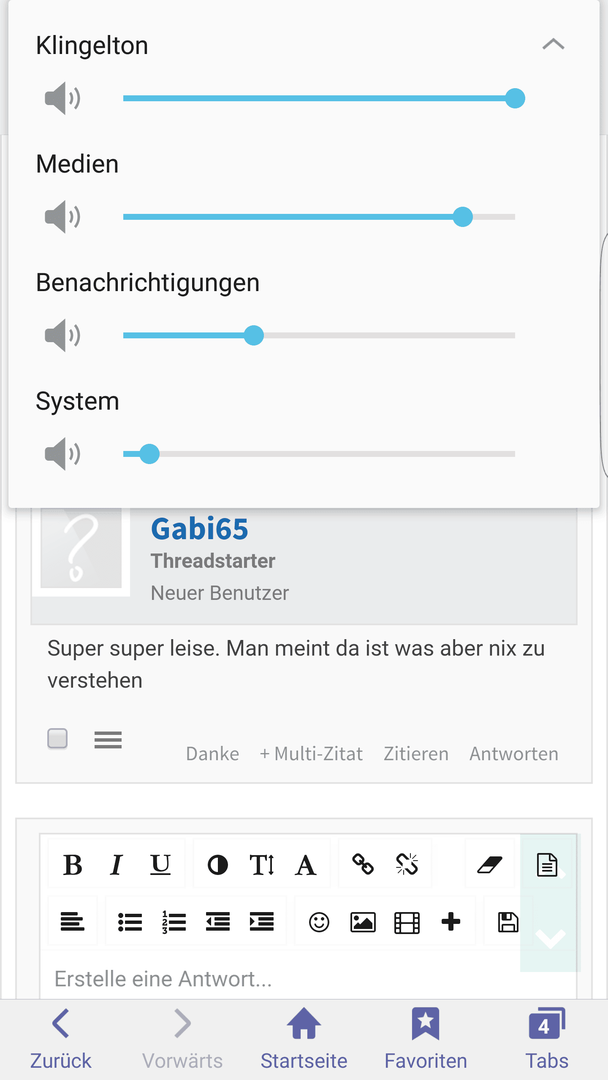
Task: Insert an image into the reply
Action: (363, 922)
